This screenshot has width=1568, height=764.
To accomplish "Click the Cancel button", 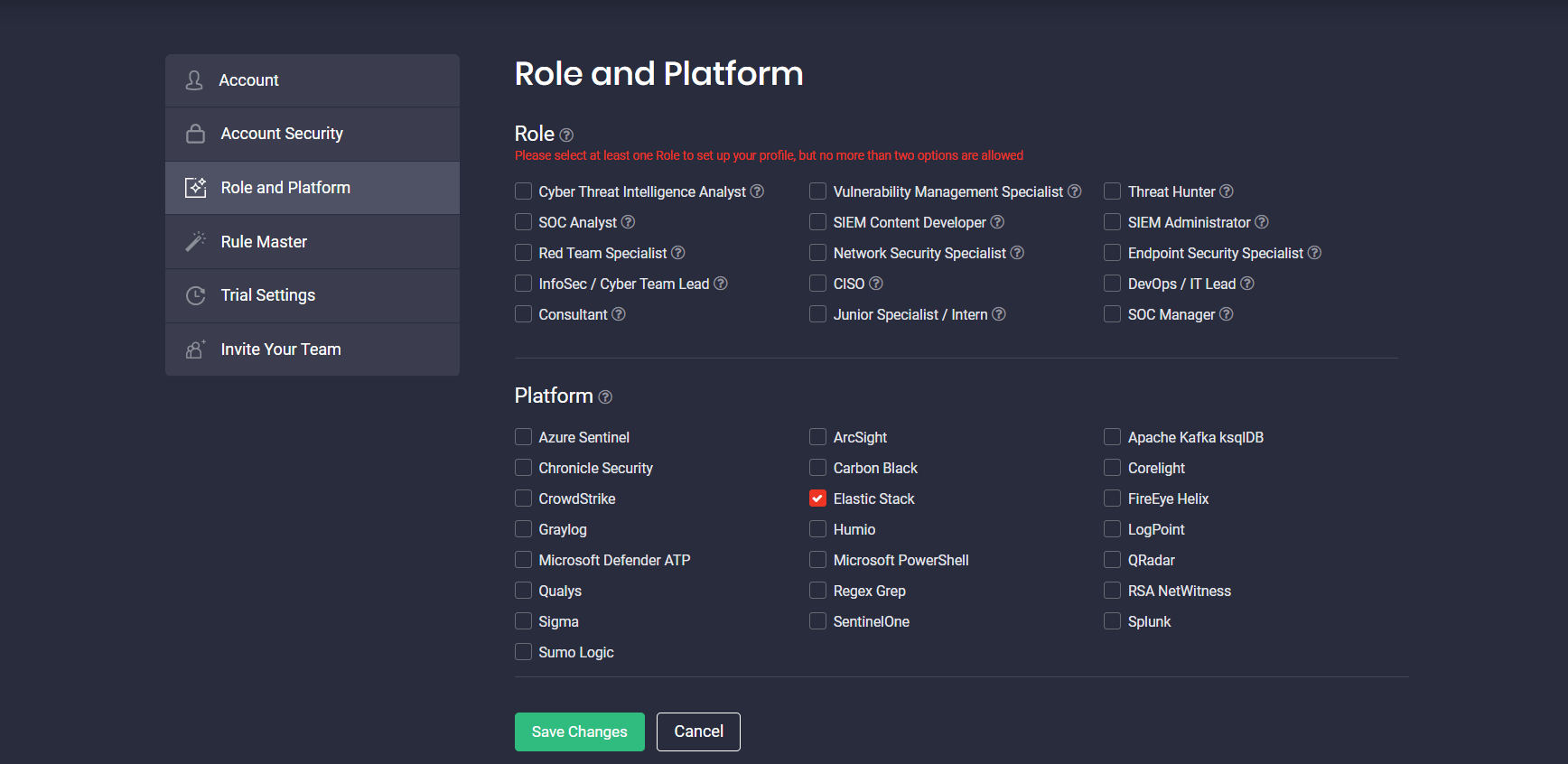I will coord(698,731).
